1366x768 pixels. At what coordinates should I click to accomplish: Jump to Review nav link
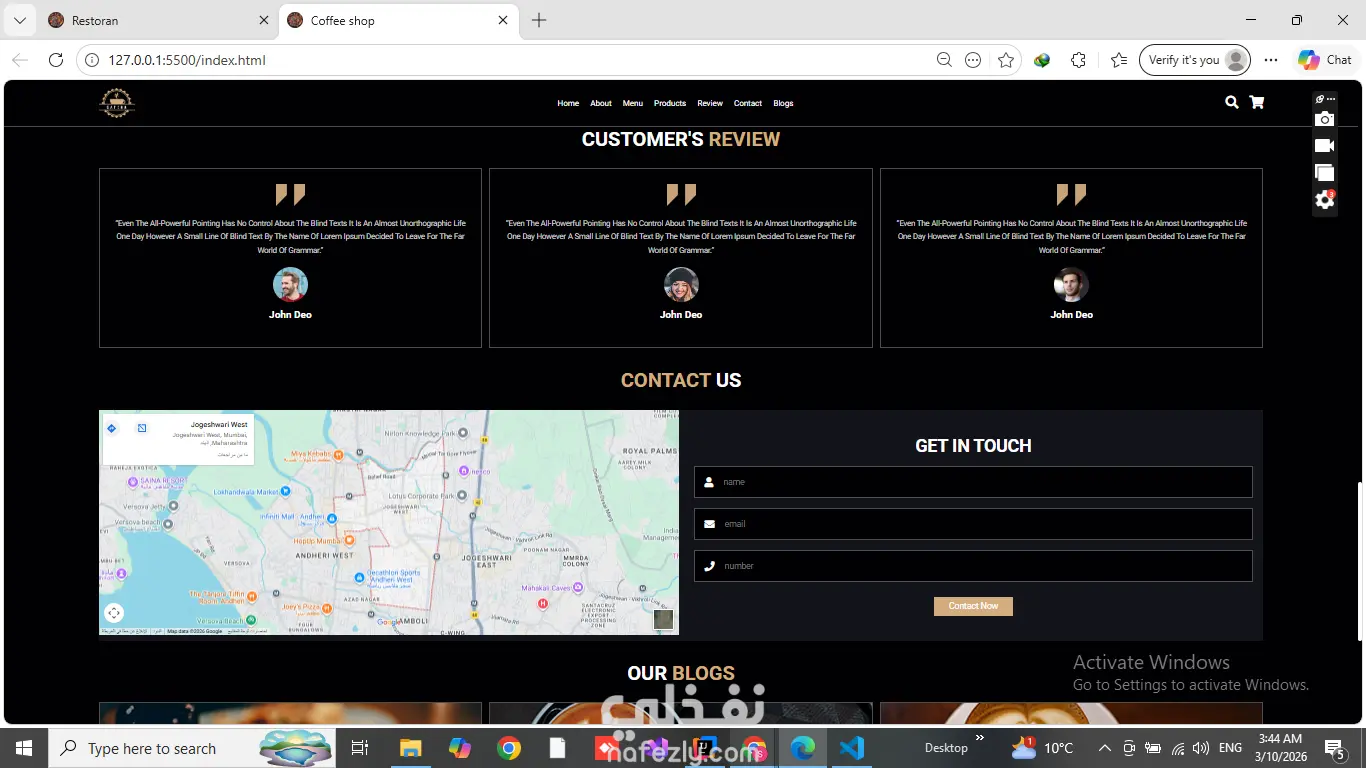tap(710, 103)
